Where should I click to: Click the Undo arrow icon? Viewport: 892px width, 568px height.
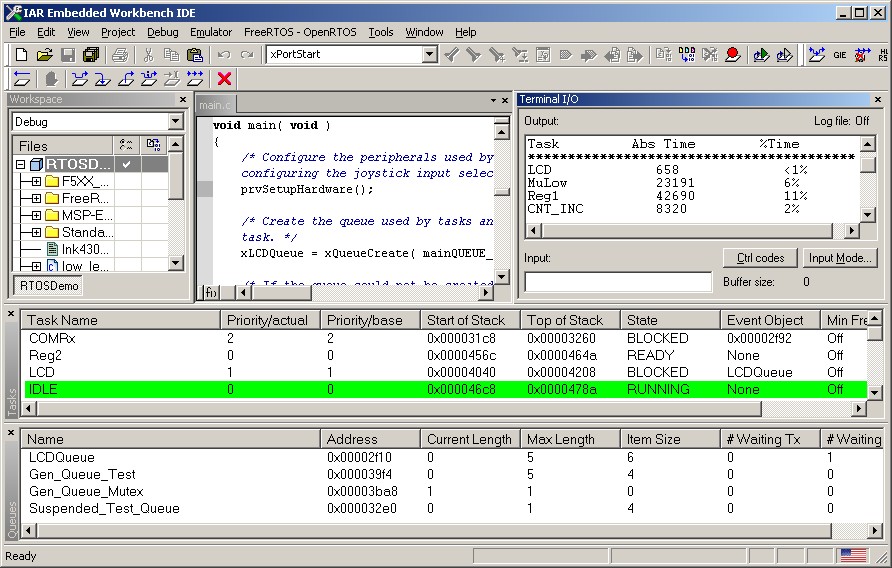[x=224, y=55]
